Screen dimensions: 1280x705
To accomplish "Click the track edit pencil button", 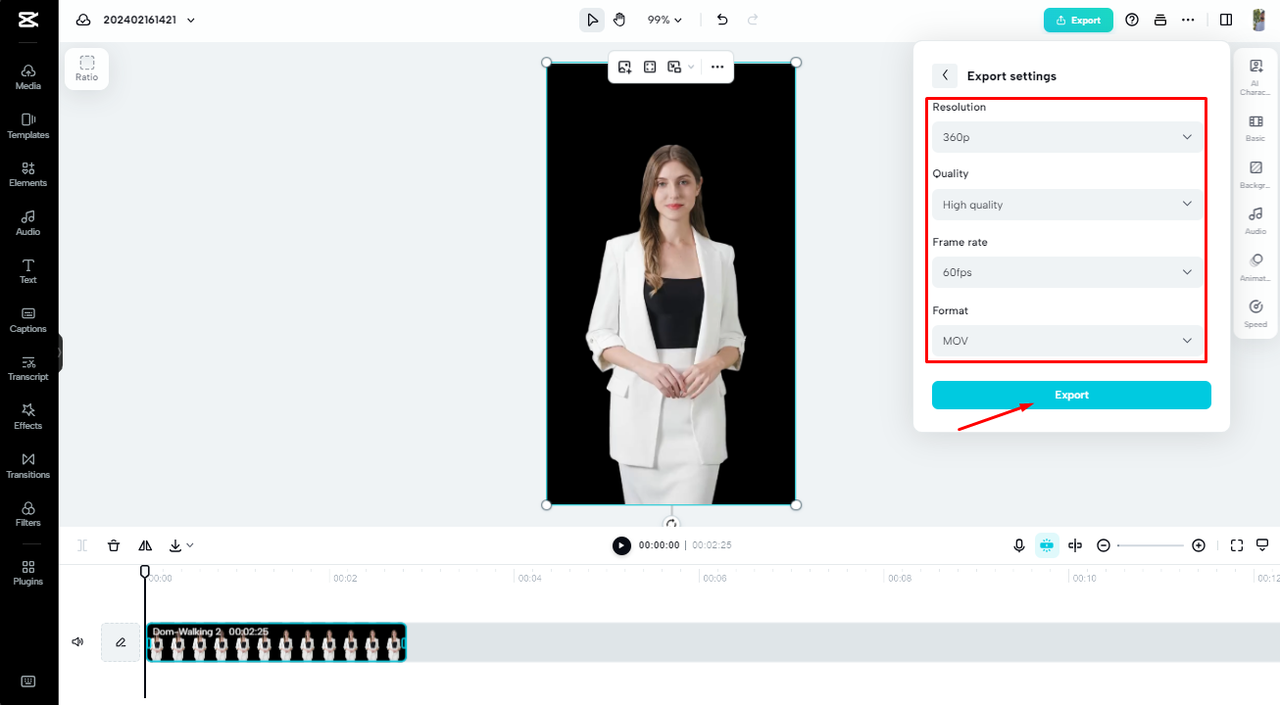I will coord(121,642).
